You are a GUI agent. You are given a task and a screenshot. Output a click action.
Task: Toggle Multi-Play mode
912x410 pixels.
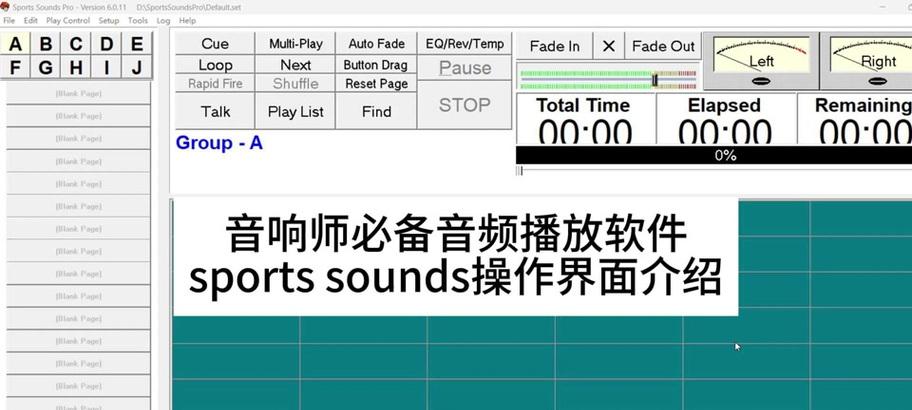point(295,44)
